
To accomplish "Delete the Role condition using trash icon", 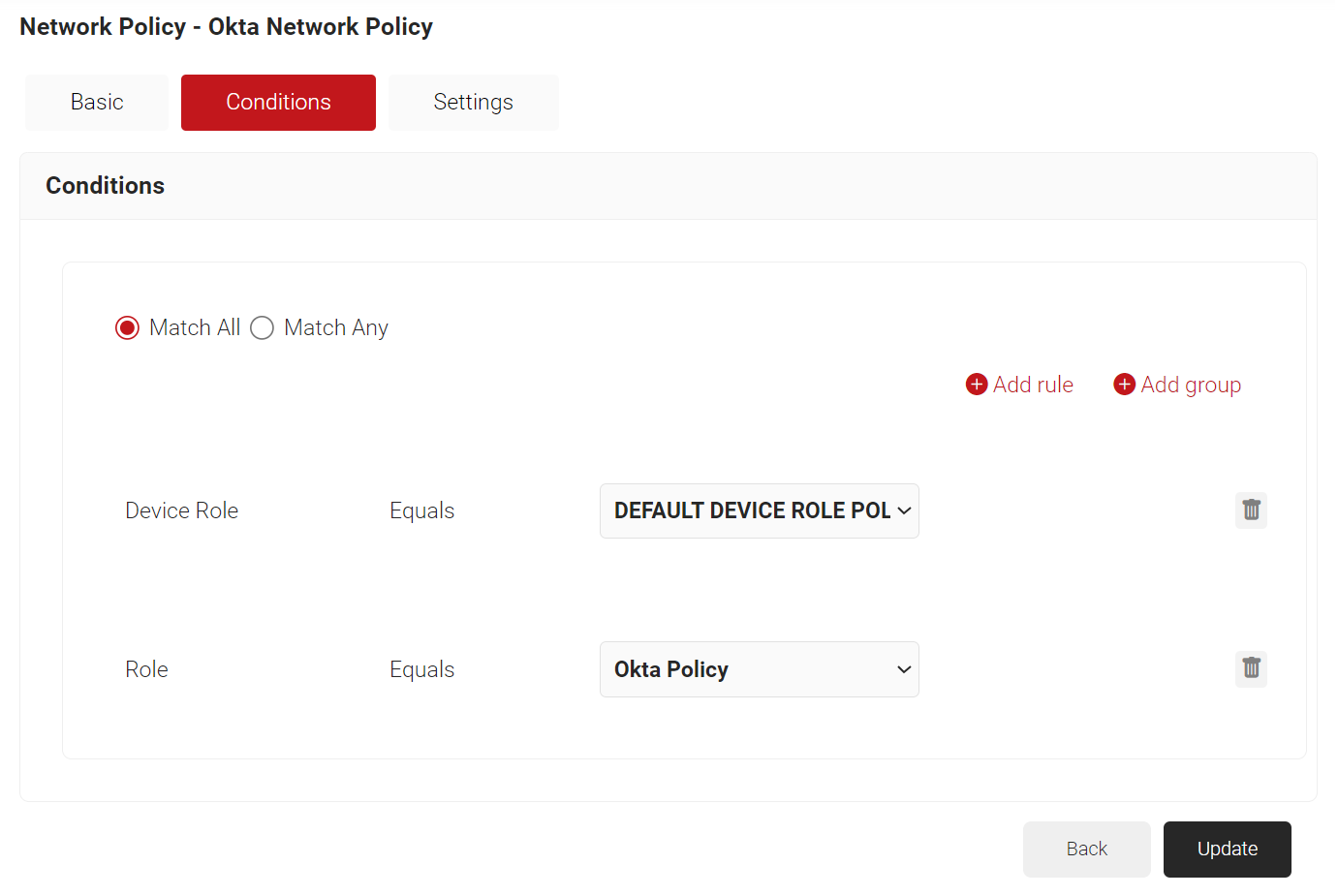I will pos(1251,669).
